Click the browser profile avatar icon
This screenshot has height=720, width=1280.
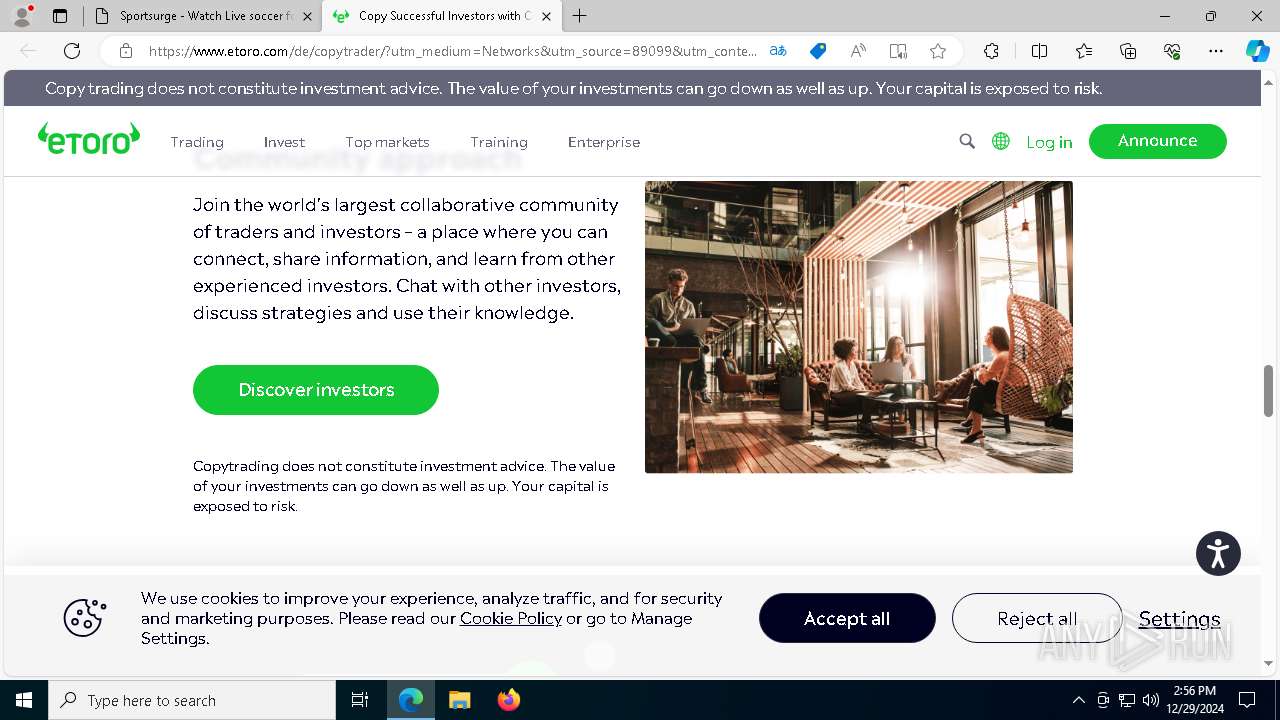pyautogui.click(x=21, y=16)
